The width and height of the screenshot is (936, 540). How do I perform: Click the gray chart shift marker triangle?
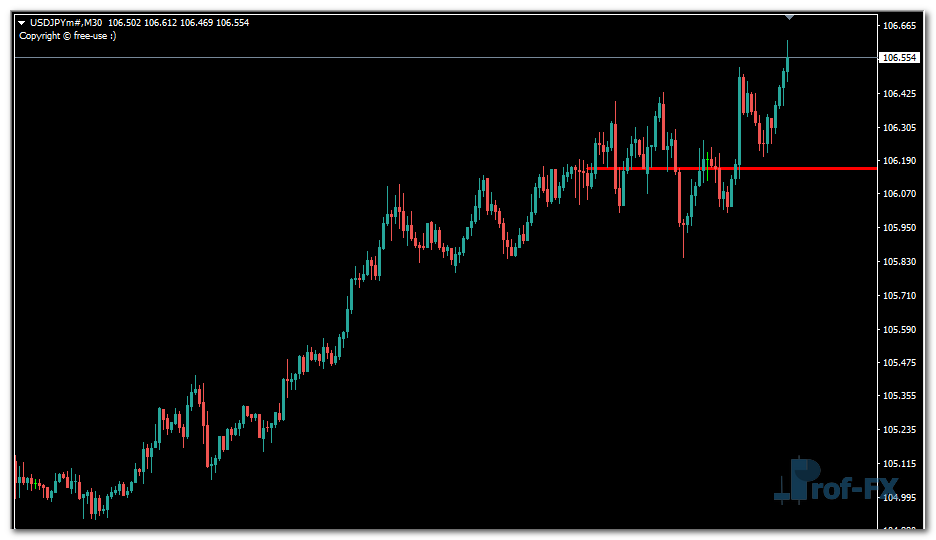pos(789,16)
